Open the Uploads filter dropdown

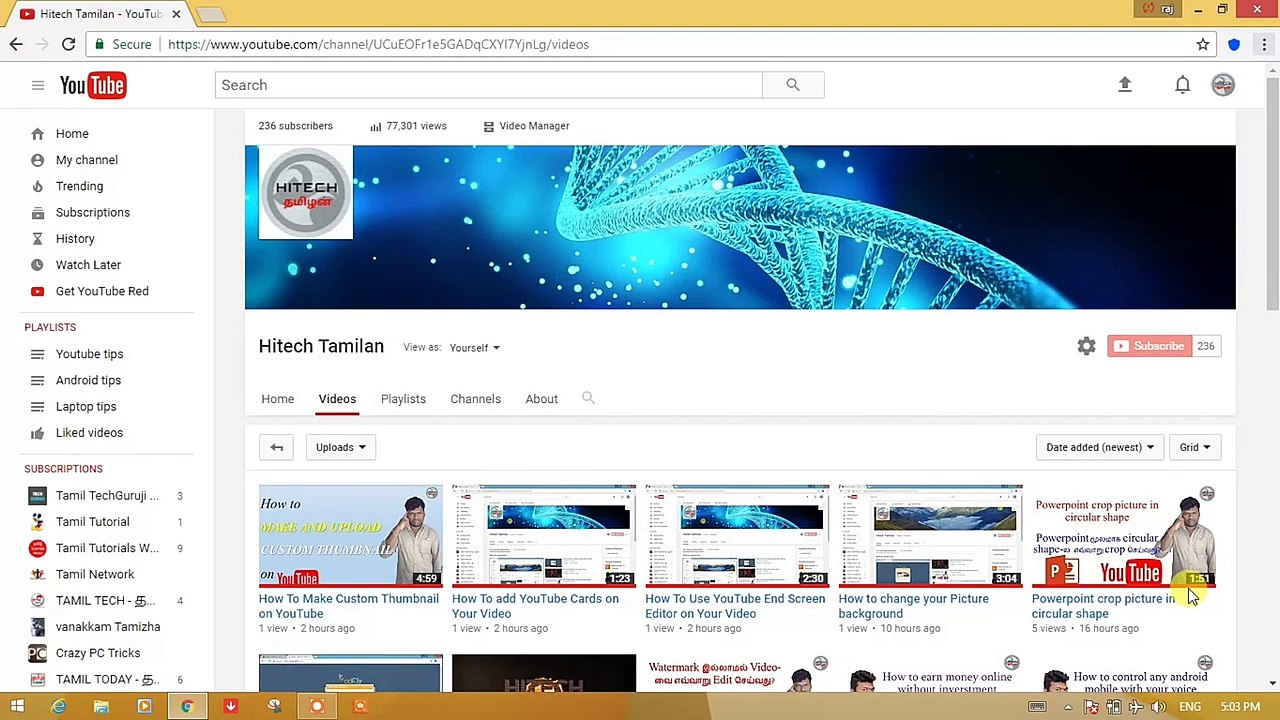click(341, 447)
